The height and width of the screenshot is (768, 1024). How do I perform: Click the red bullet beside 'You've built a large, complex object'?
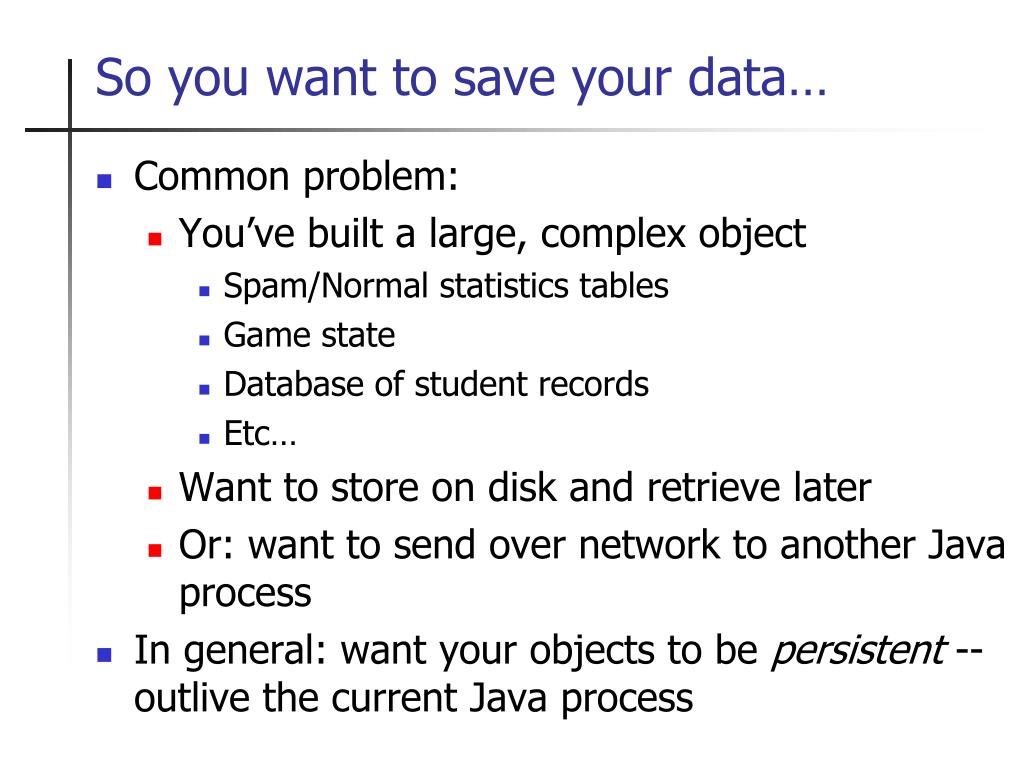pos(155,238)
